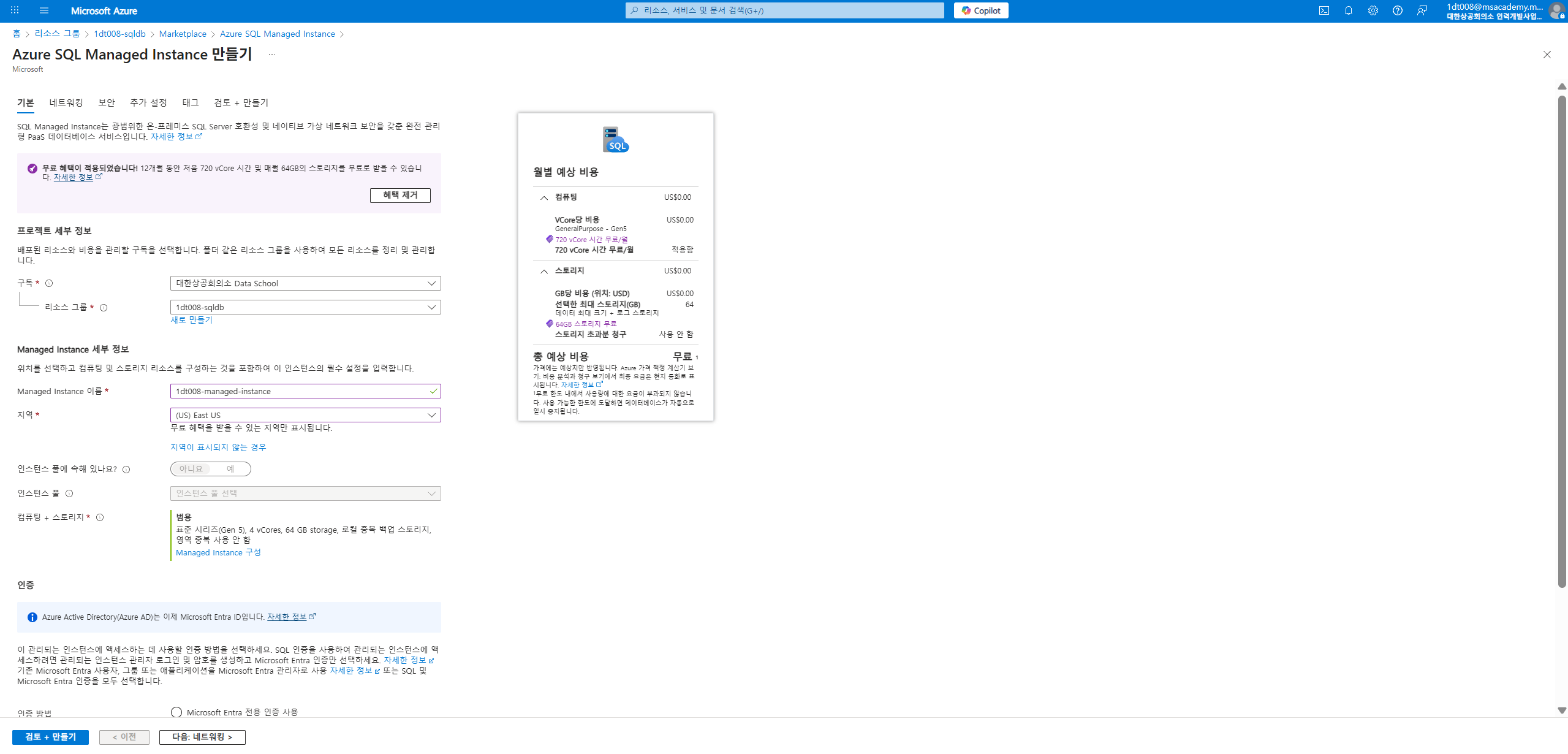Screen dimensions: 1568x754
Task: Click info icon next to 구독 label
Action: (49, 283)
